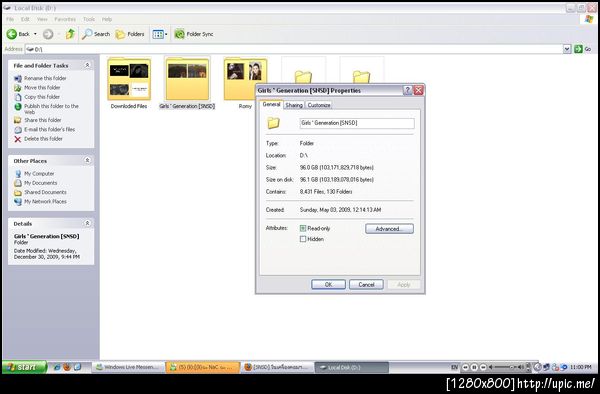Image resolution: width=600 pixels, height=394 pixels.
Task: Click the Address bar field
Action: (294, 49)
